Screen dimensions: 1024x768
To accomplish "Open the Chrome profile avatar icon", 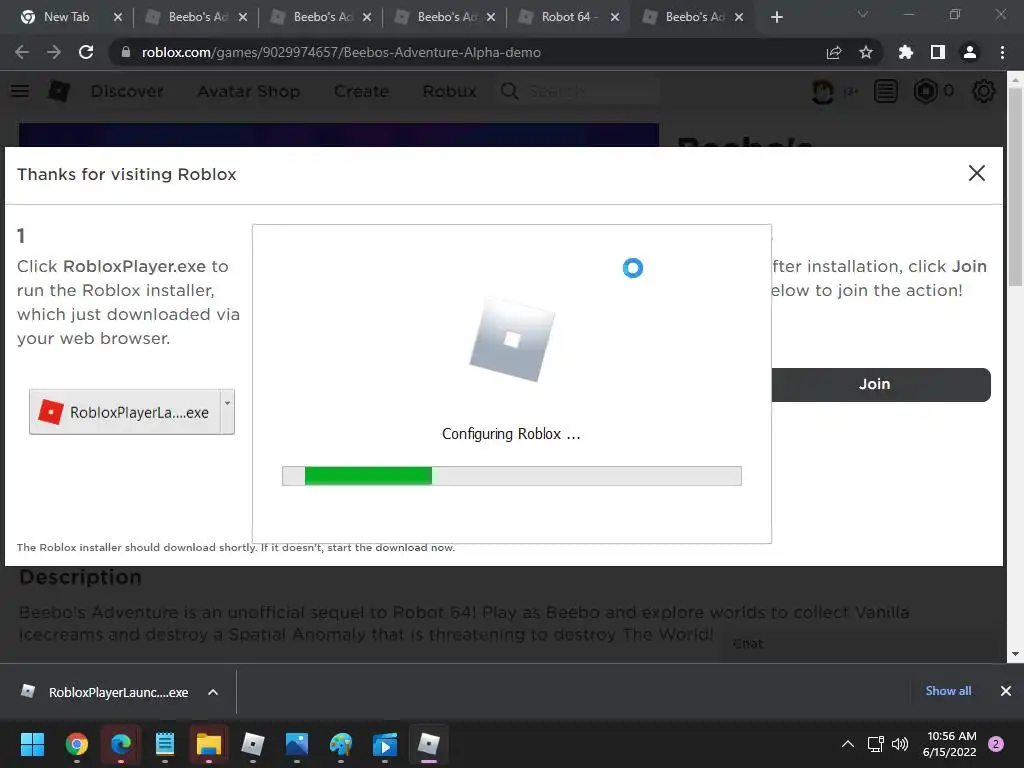I will (x=970, y=52).
